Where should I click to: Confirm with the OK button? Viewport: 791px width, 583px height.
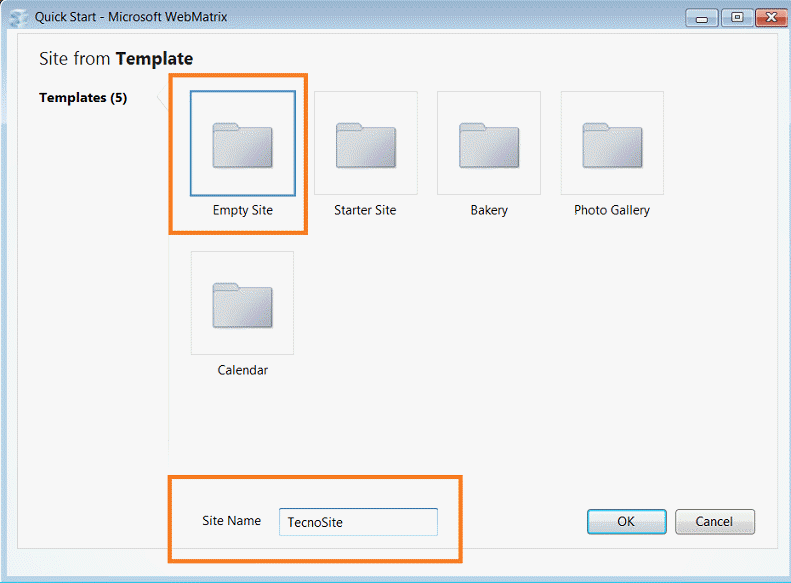tap(626, 522)
